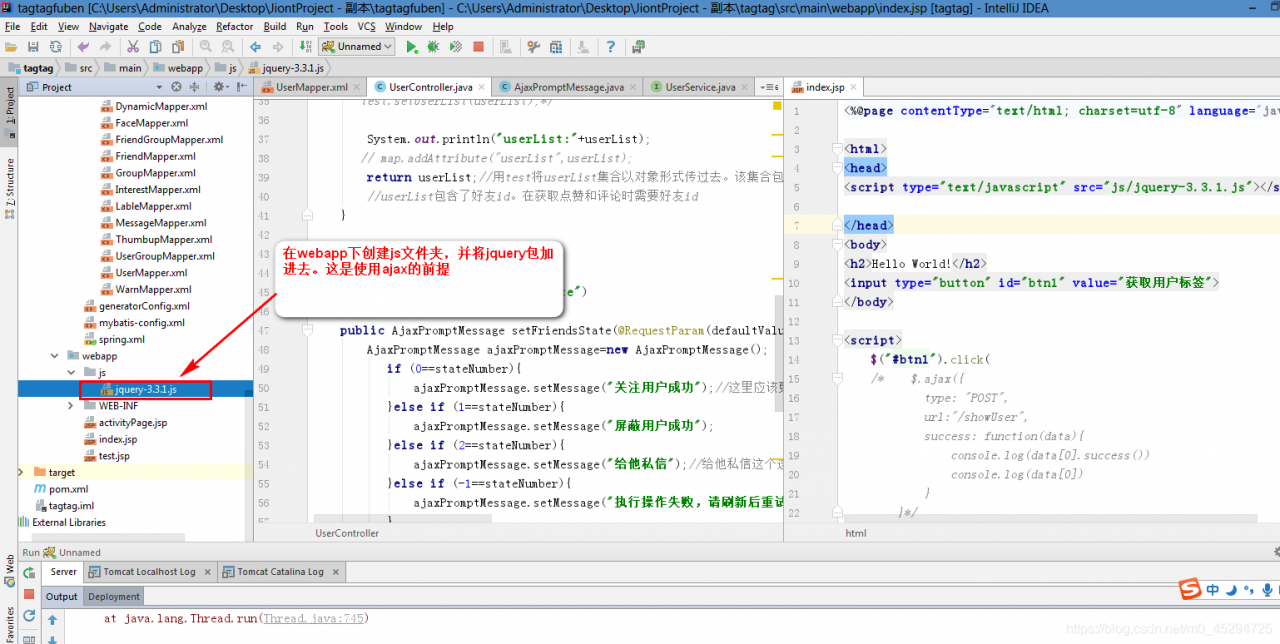Image resolution: width=1280 pixels, height=644 pixels.
Task: Show the hidden editor tabs list
Action: [769, 87]
